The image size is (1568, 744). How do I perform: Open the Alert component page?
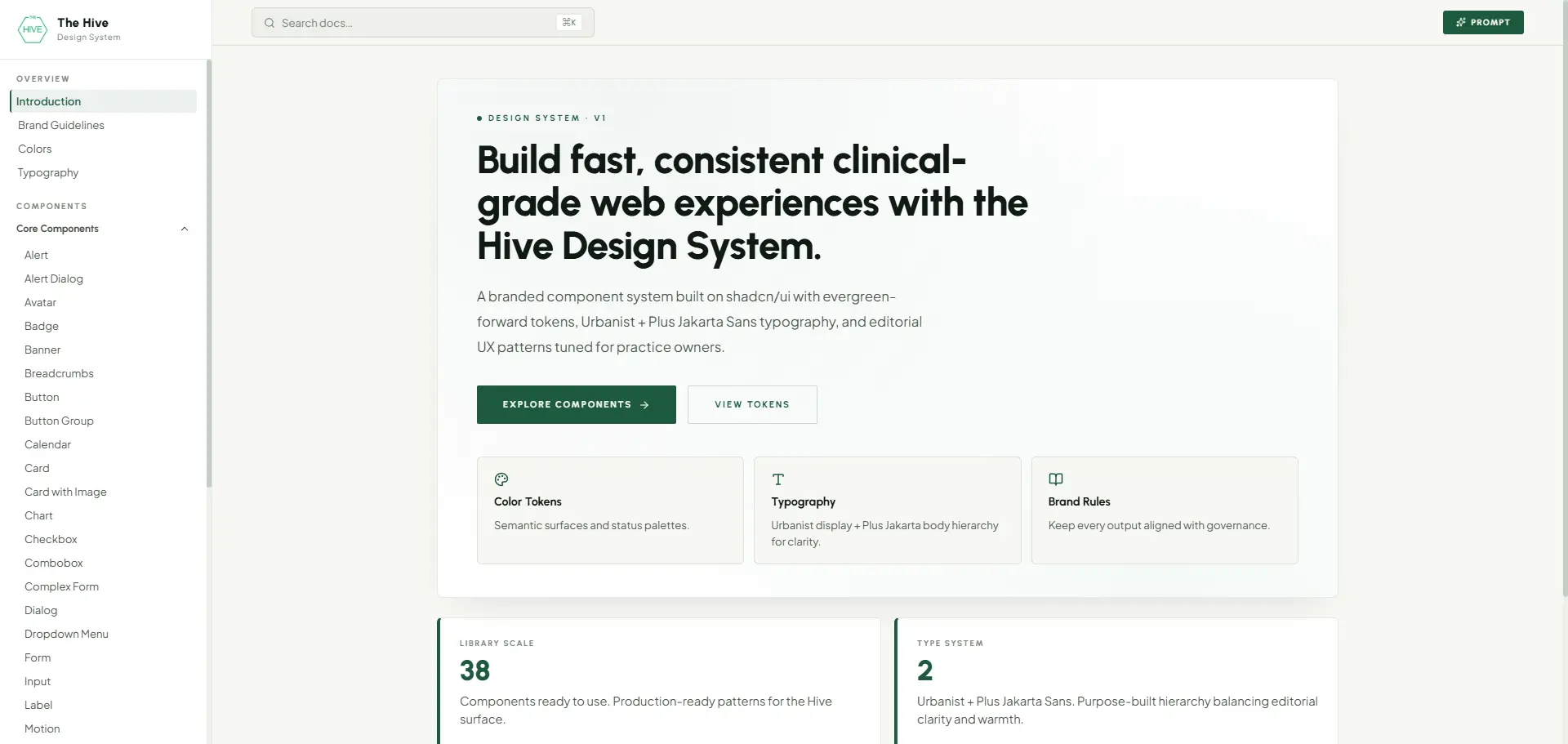coord(36,255)
